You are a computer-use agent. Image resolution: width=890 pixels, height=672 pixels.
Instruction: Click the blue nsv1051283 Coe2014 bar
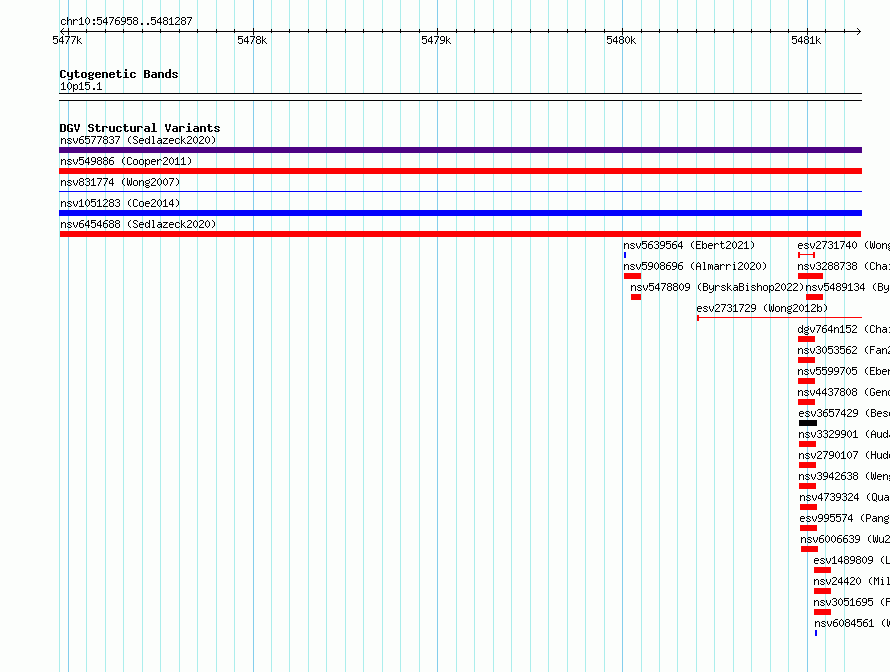(460, 213)
